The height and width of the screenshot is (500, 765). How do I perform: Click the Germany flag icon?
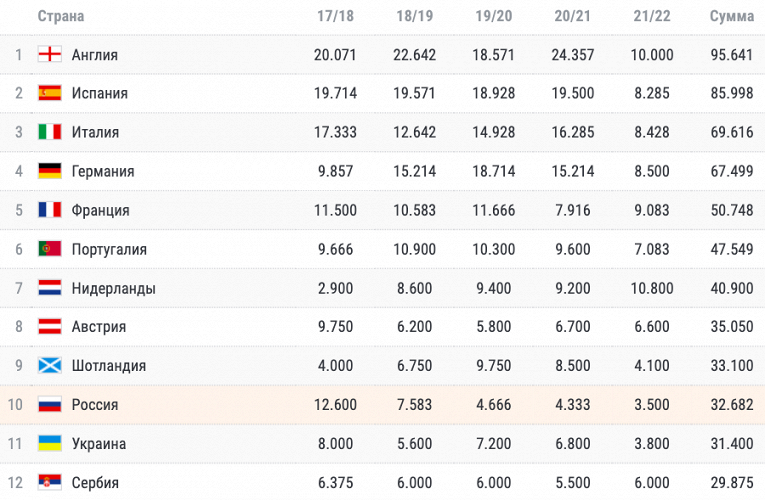point(50,172)
